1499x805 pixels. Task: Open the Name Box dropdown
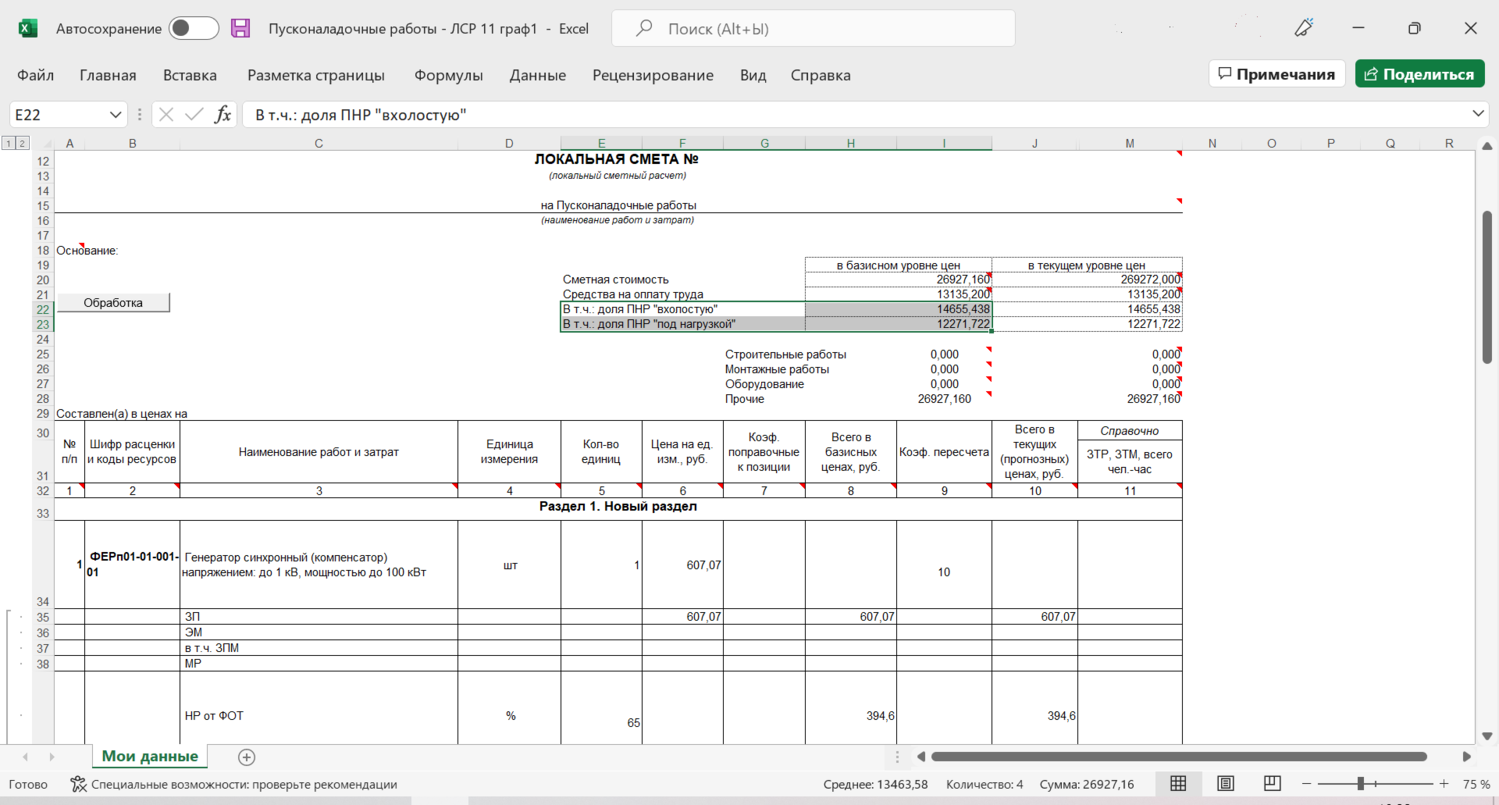click(x=116, y=115)
